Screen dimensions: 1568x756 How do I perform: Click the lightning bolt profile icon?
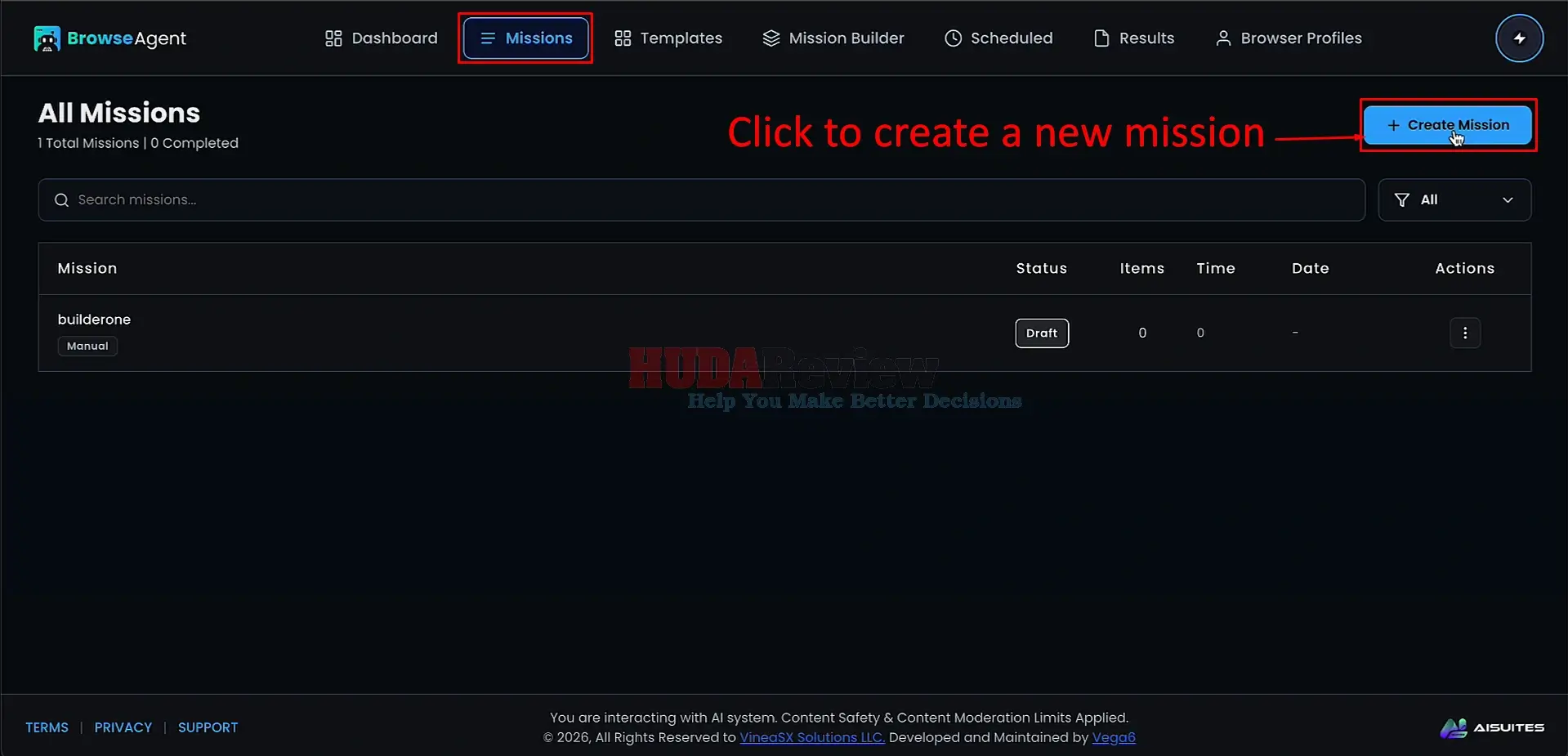point(1519,38)
